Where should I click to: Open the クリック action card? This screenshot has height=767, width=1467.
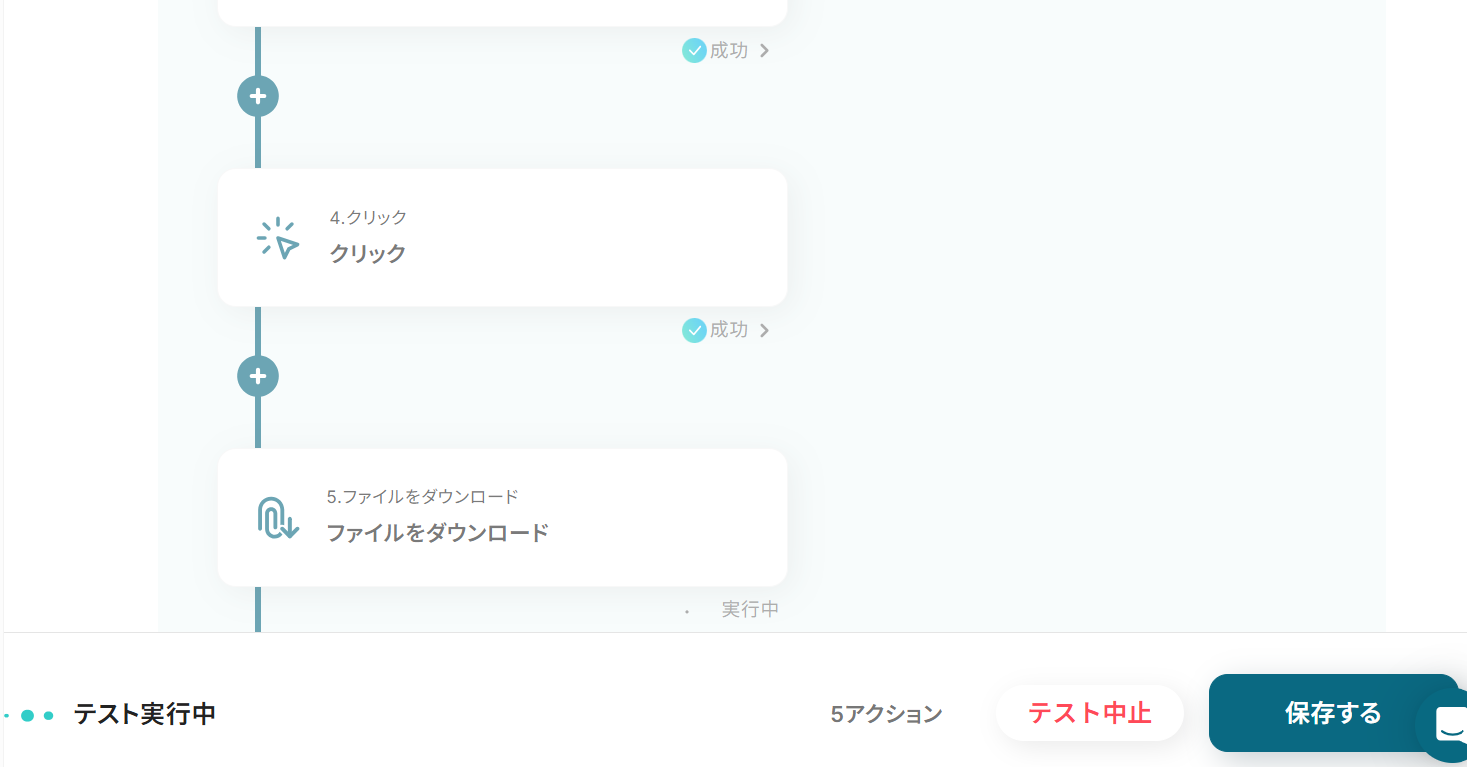502,237
